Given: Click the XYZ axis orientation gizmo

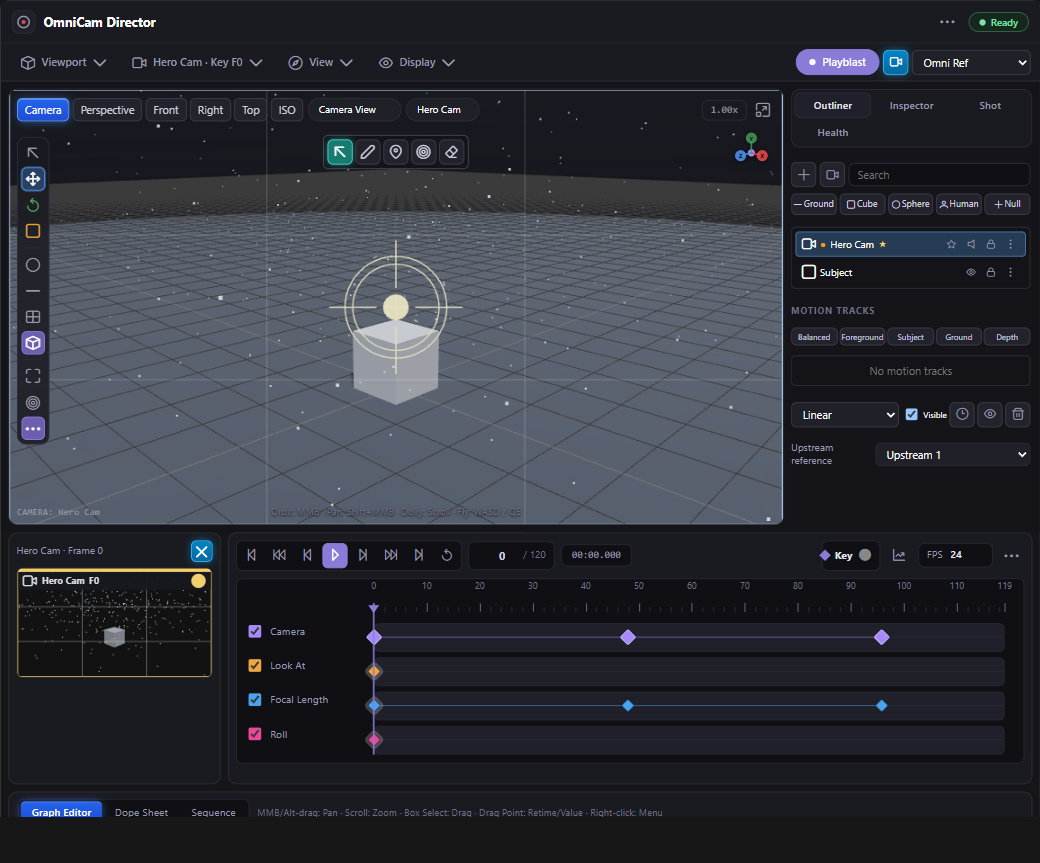Looking at the screenshot, I should (x=751, y=148).
